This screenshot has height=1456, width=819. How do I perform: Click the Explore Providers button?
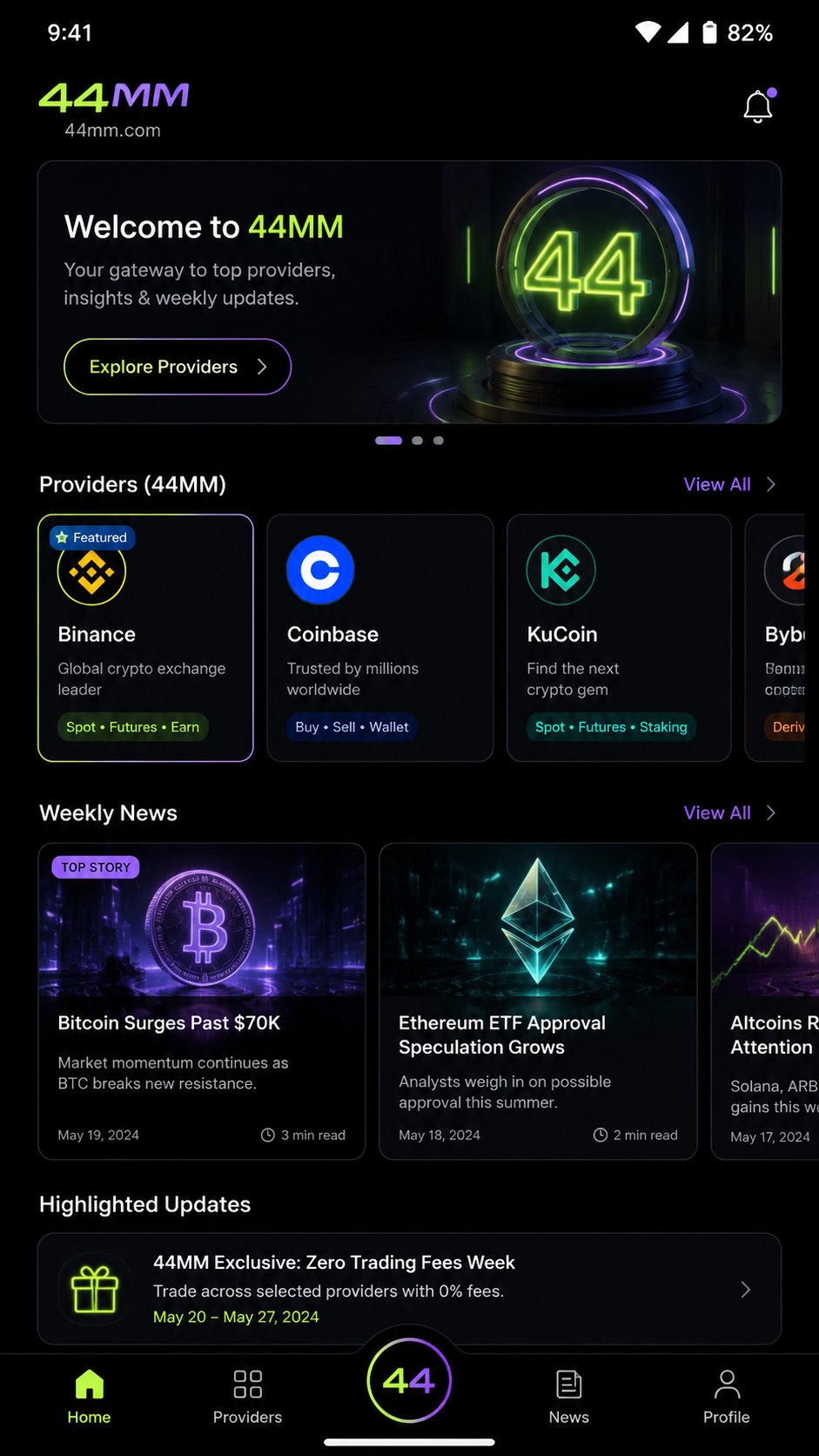178,367
